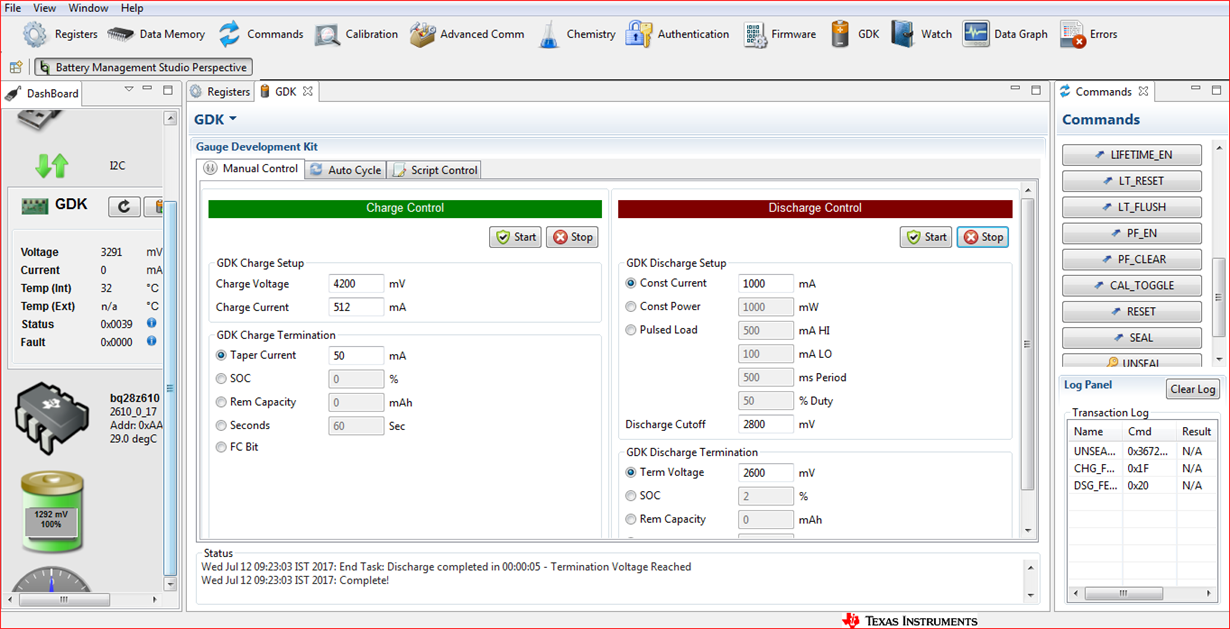Switch to the Auto Cycle tab
Screen dimensions: 1230x629
coord(345,170)
